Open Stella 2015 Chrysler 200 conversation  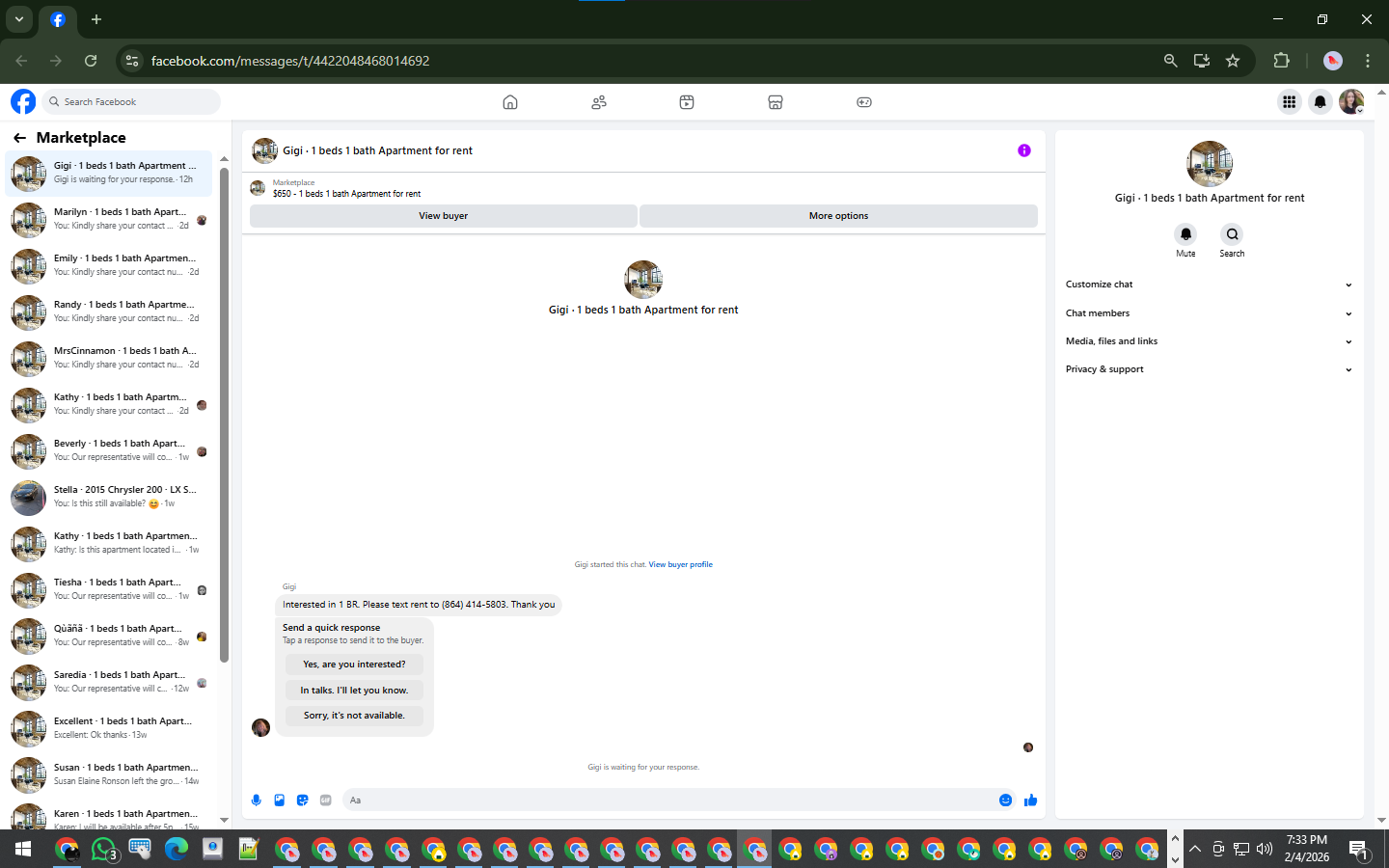(109, 497)
